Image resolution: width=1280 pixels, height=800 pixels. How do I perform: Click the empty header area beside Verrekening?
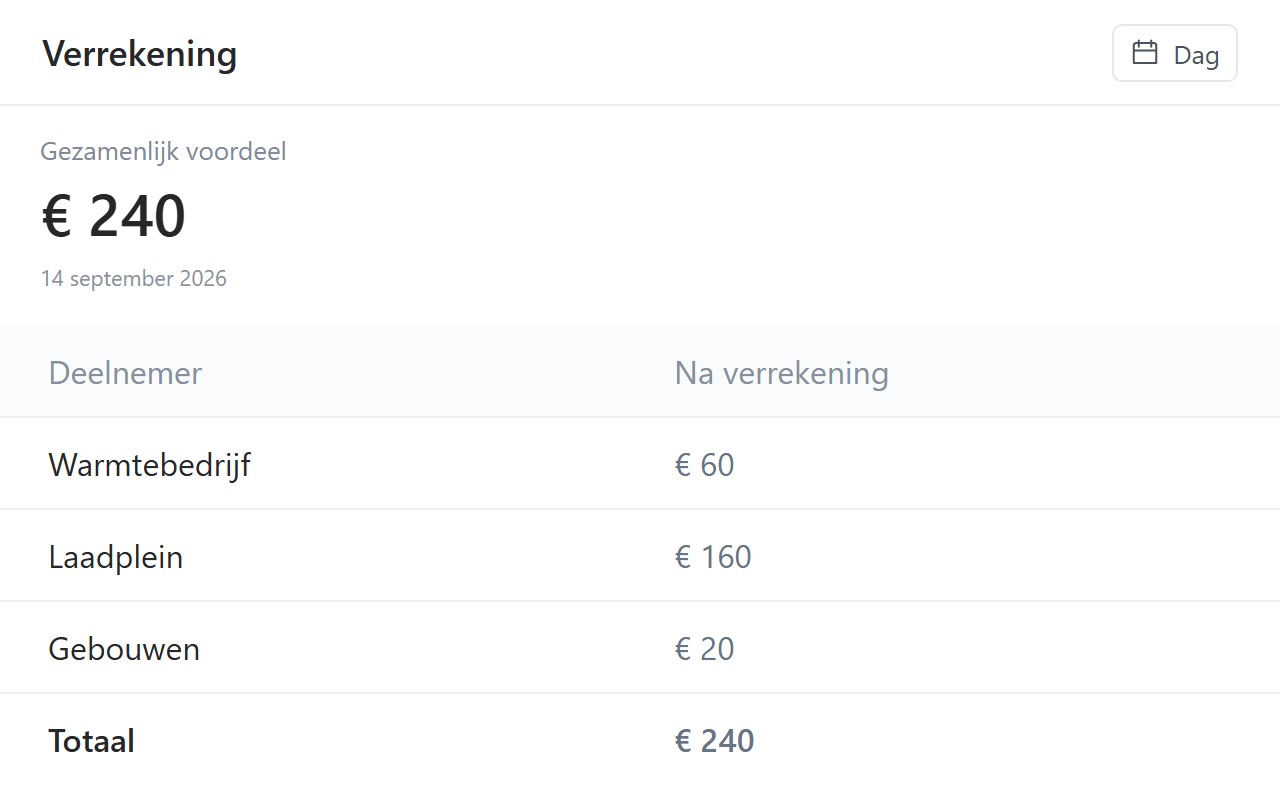tap(670, 53)
